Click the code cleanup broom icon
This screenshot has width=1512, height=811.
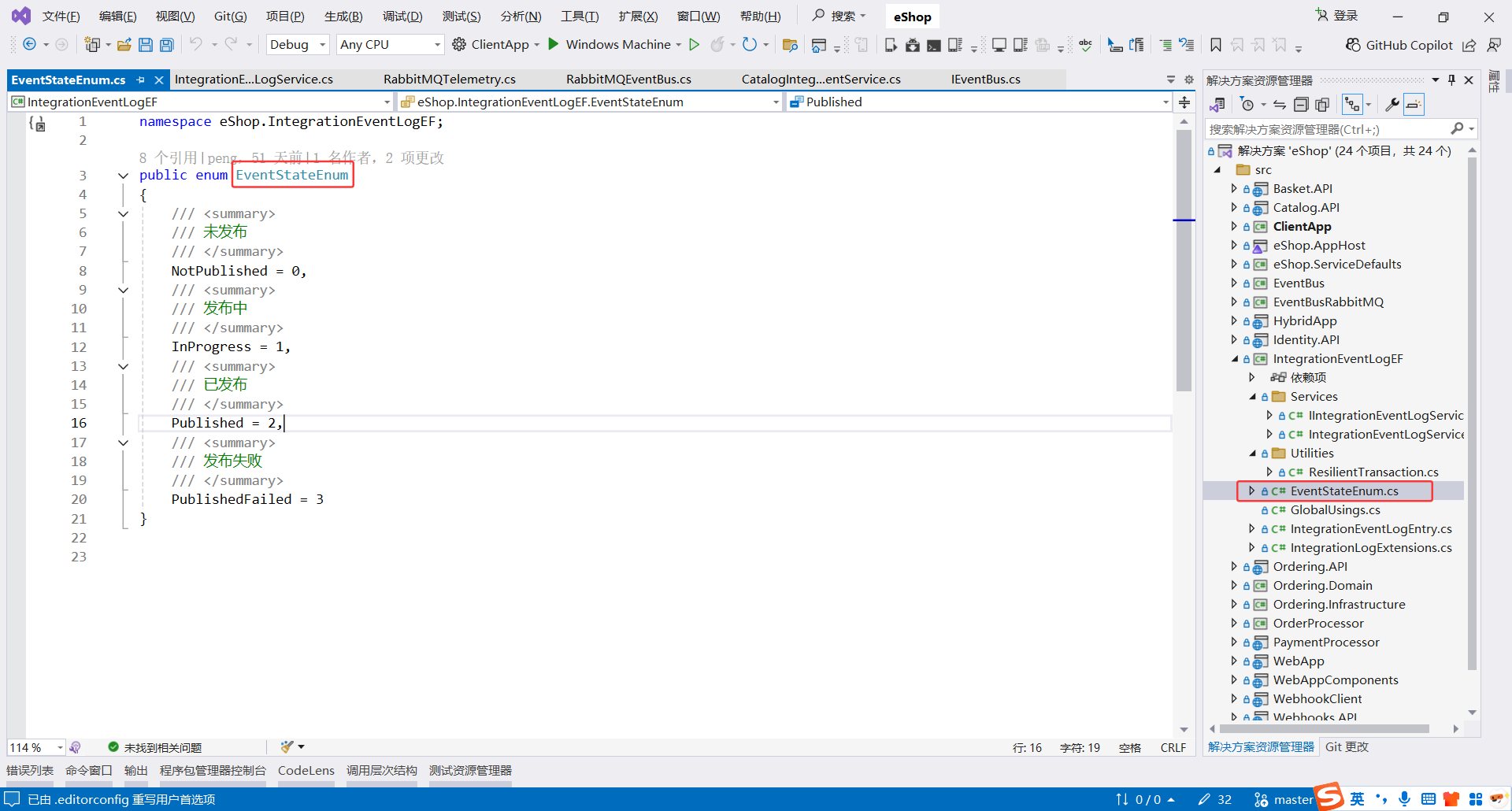287,747
